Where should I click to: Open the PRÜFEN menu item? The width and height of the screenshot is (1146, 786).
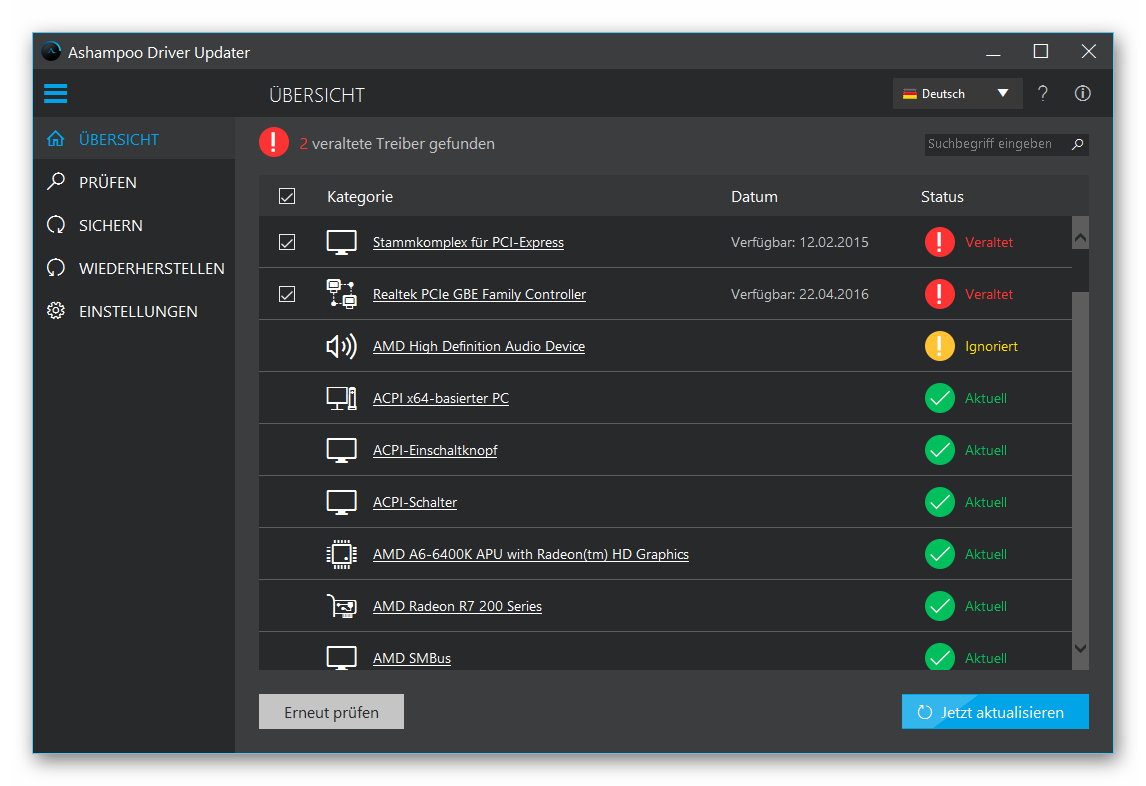(x=109, y=182)
